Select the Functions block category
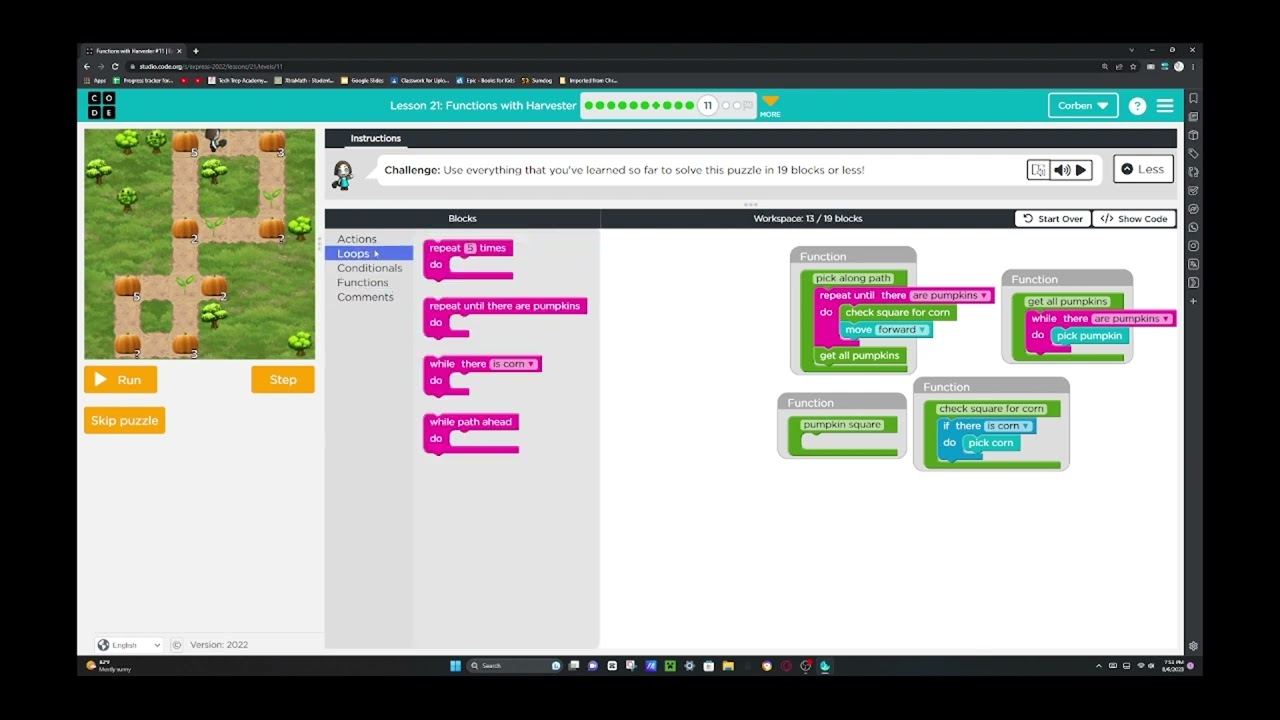The image size is (1280, 720). pos(362,283)
